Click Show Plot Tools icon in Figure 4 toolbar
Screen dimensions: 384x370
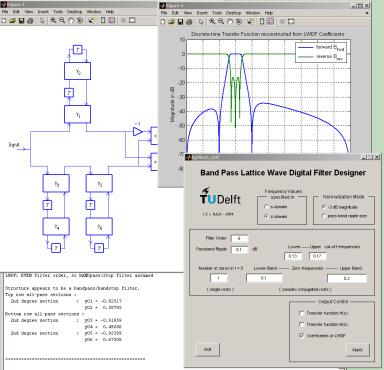pos(291,22)
